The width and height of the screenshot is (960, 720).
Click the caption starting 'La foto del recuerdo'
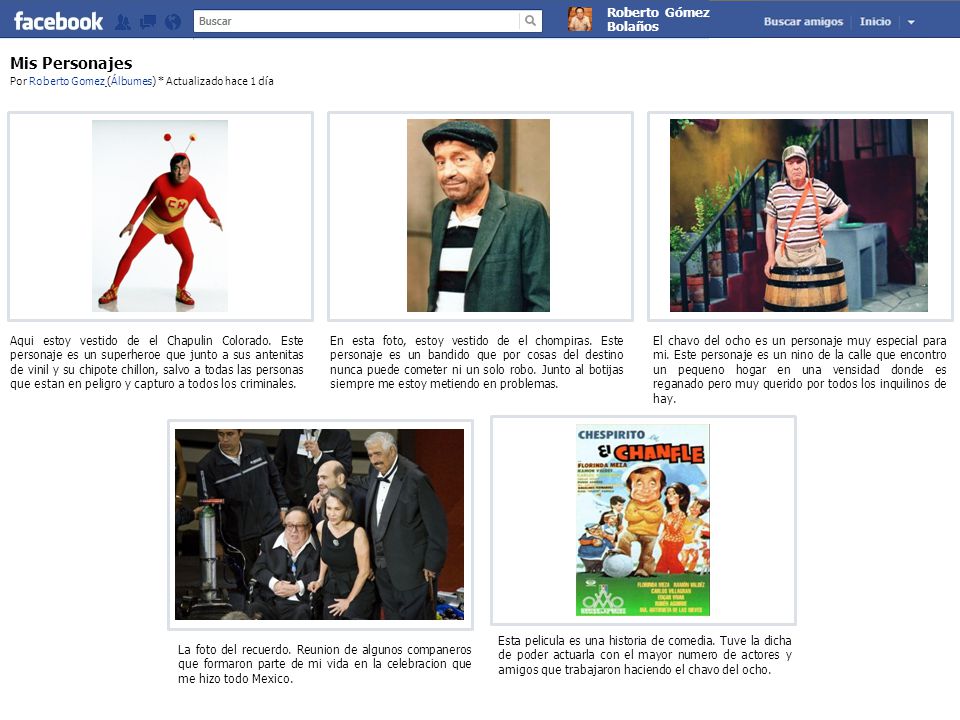324,664
